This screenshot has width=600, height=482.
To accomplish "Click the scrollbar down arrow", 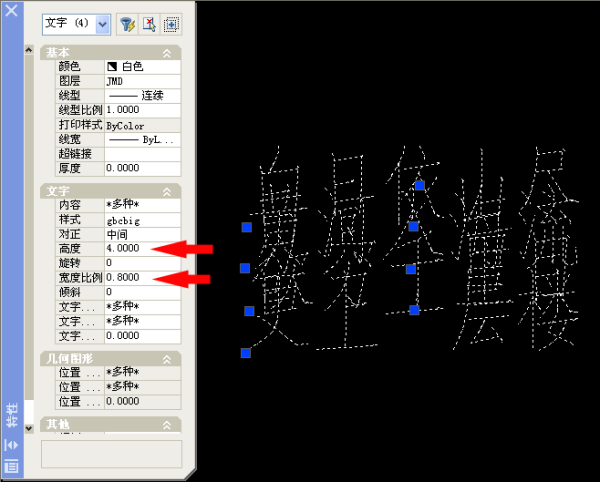I will 29,428.
